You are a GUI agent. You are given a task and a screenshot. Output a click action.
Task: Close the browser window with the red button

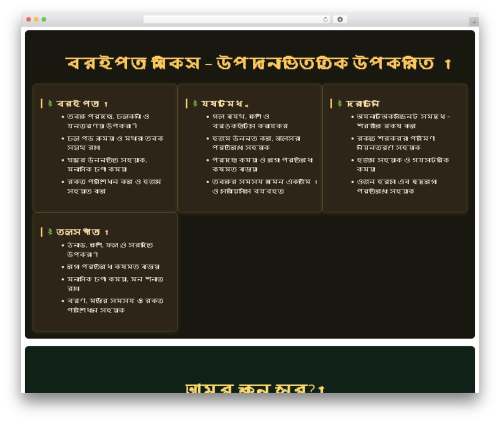tap(29, 19)
